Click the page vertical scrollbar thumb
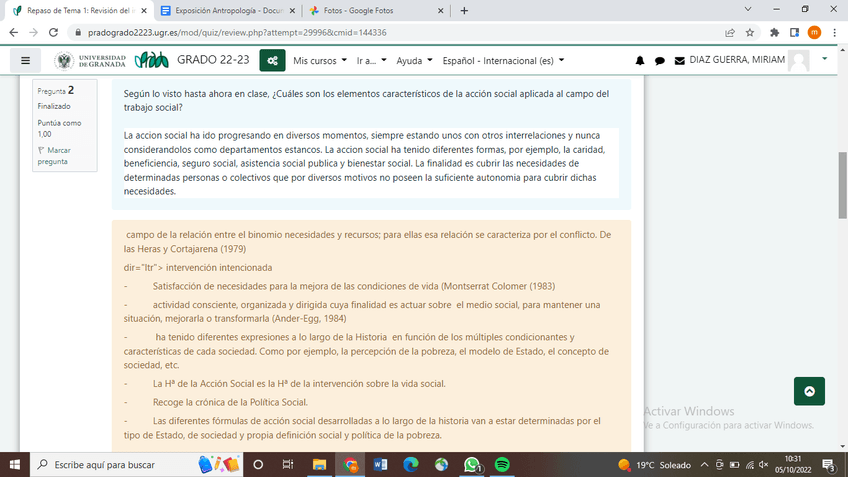The image size is (848, 477). click(x=843, y=185)
